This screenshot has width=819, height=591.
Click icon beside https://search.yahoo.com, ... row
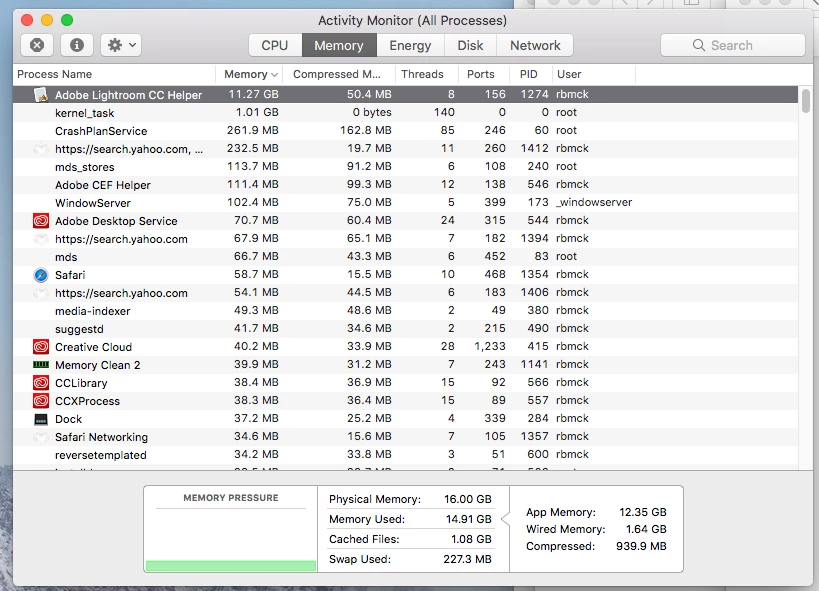pos(41,149)
